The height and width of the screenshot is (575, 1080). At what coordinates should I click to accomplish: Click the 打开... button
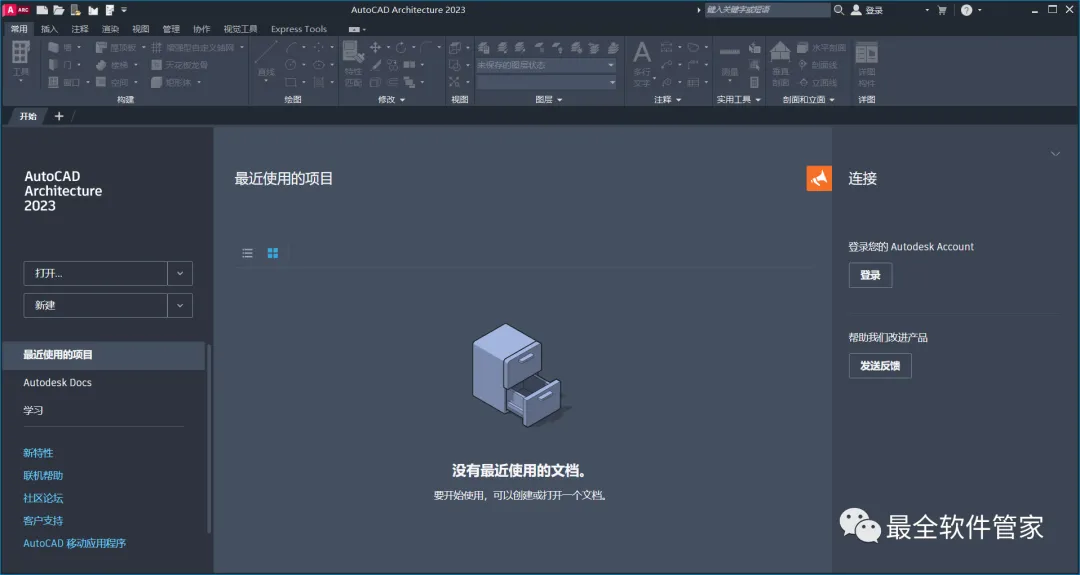[x=96, y=273]
